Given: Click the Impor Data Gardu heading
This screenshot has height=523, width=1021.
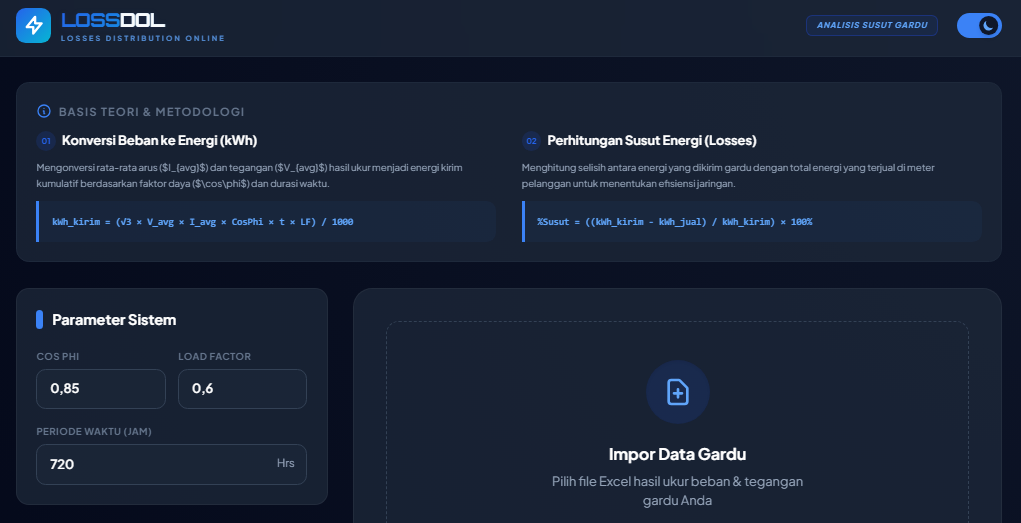Looking at the screenshot, I should tap(677, 454).
